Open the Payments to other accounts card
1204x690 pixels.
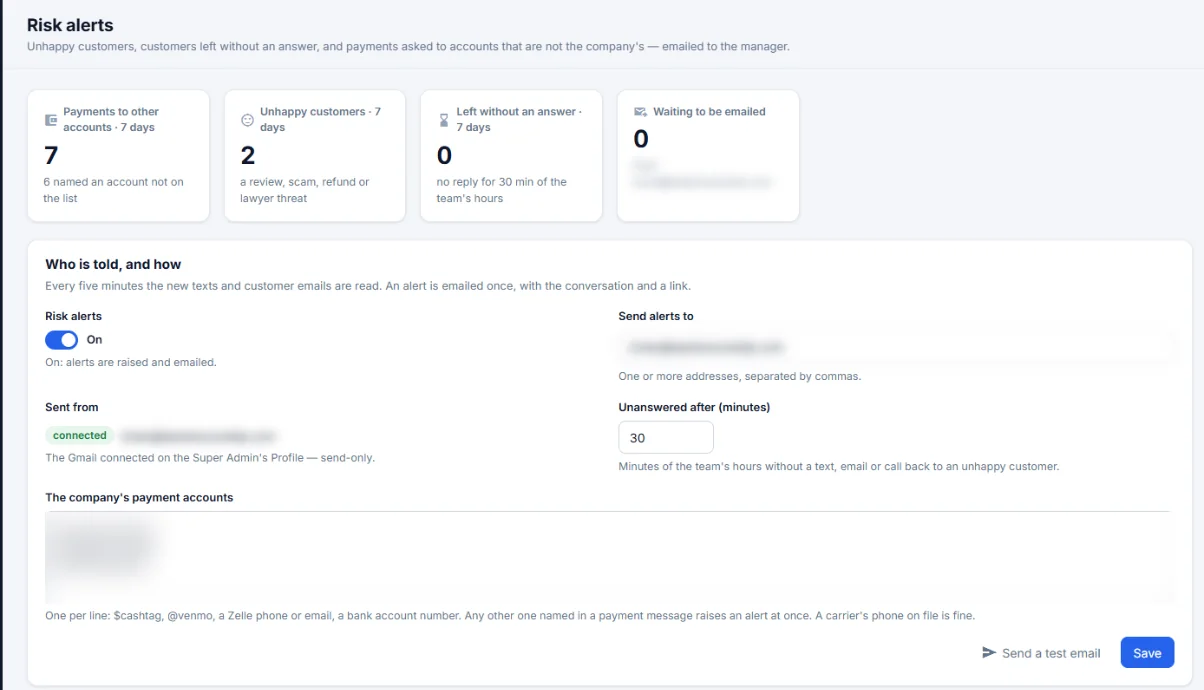(118, 155)
